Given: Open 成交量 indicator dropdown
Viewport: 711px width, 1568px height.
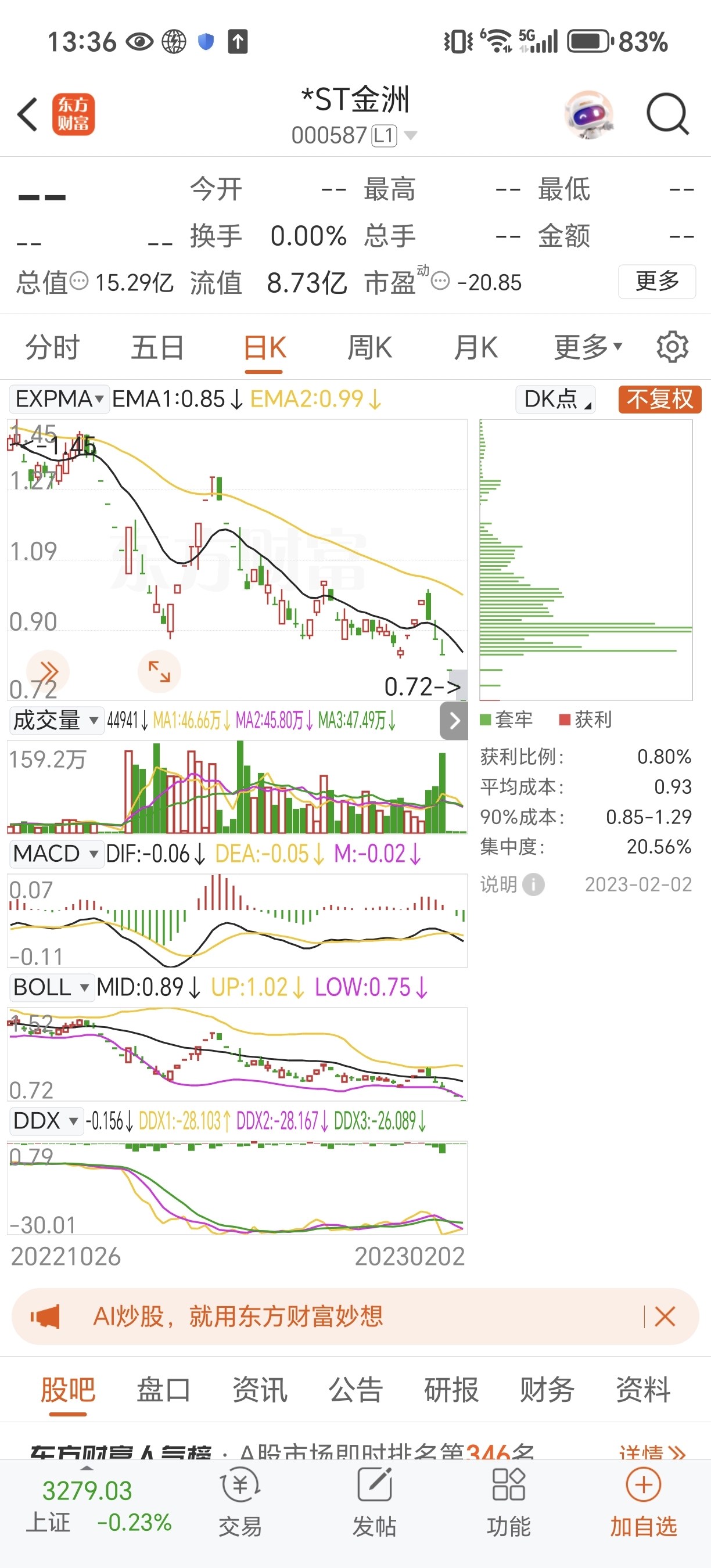Looking at the screenshot, I should coord(56,721).
